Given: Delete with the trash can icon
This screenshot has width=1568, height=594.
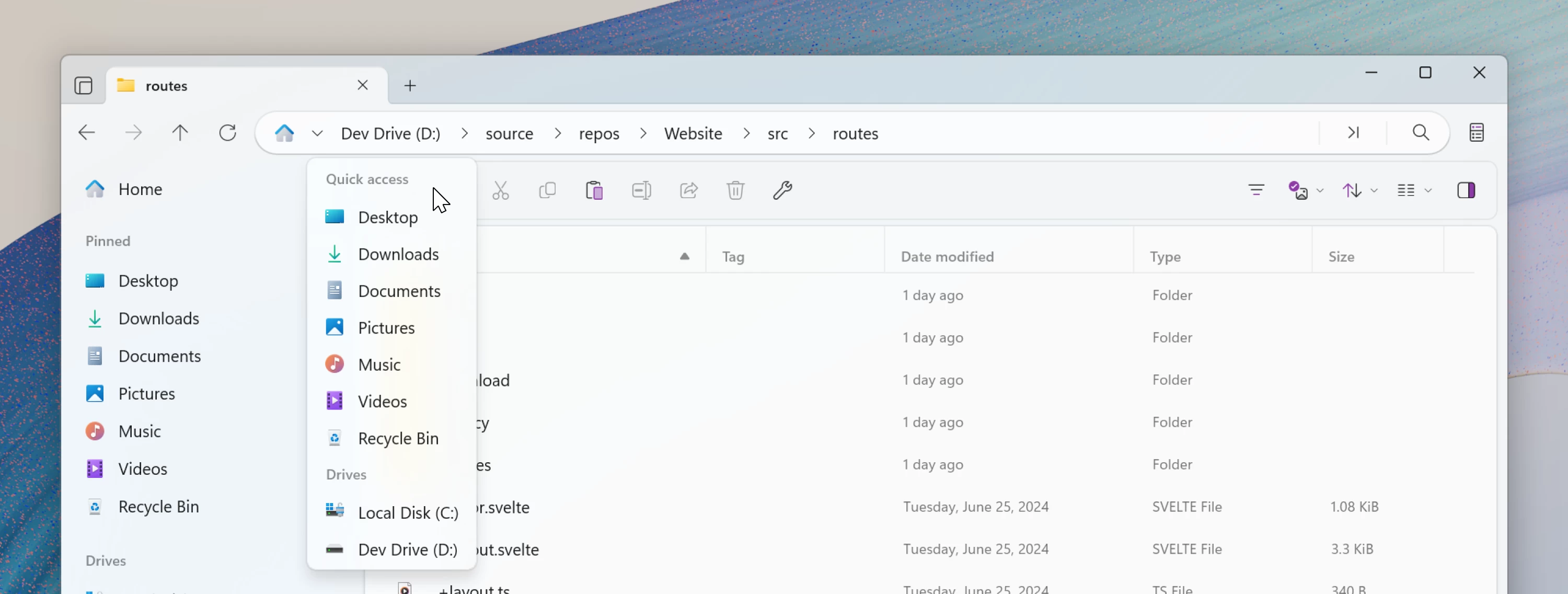Looking at the screenshot, I should [736, 191].
